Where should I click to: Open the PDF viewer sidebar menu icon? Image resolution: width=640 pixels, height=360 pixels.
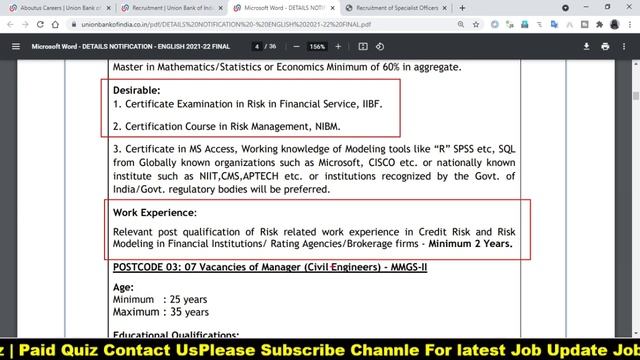pos(16,47)
